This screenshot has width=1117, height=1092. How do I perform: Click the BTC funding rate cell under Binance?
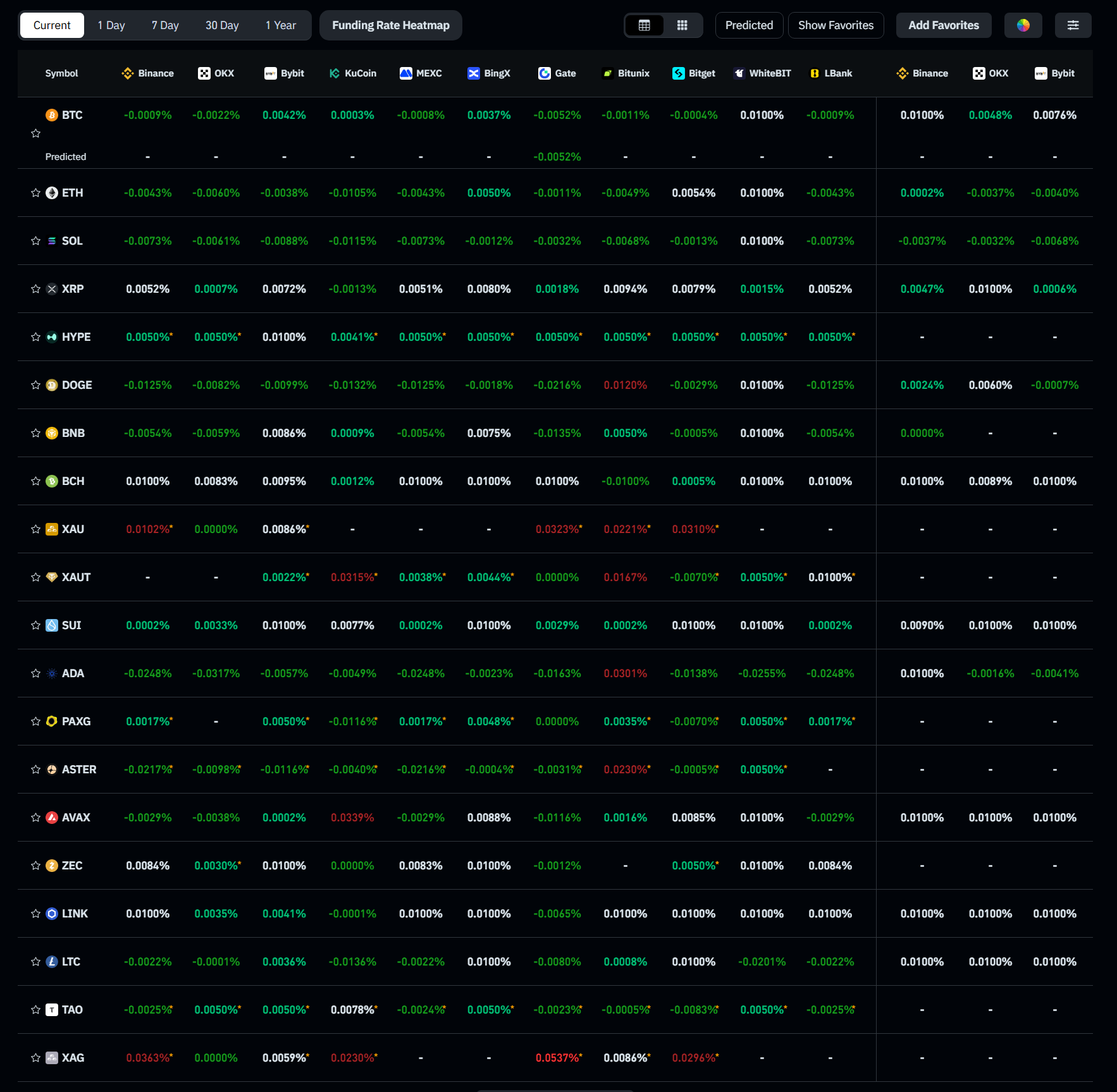(147, 115)
